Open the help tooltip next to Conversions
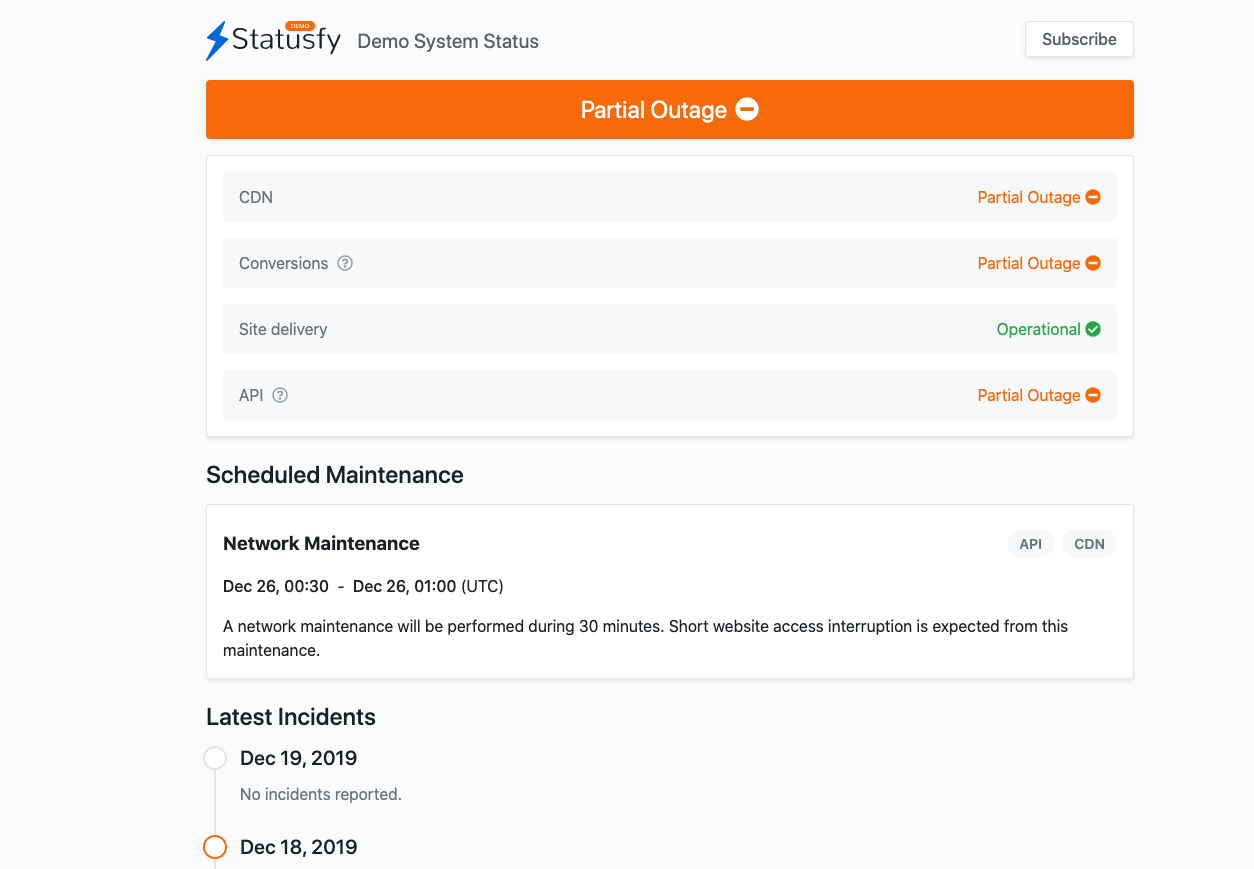The image size is (1254, 869). pyautogui.click(x=345, y=263)
